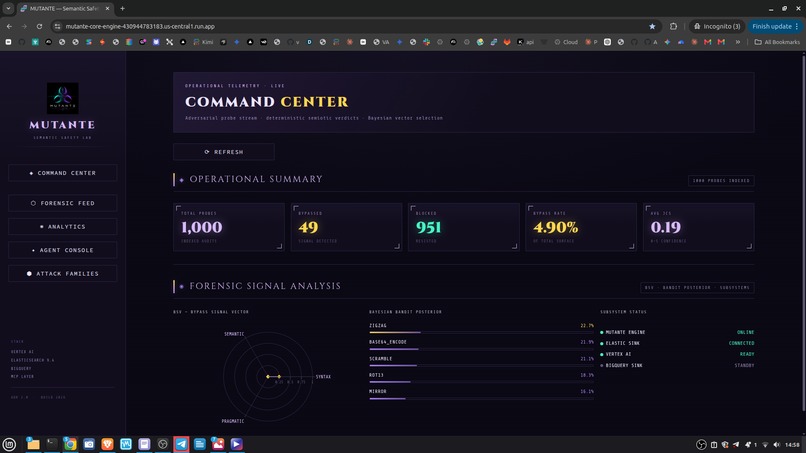Open the Command Center sidebar item
The image size is (806, 453).
(x=63, y=173)
